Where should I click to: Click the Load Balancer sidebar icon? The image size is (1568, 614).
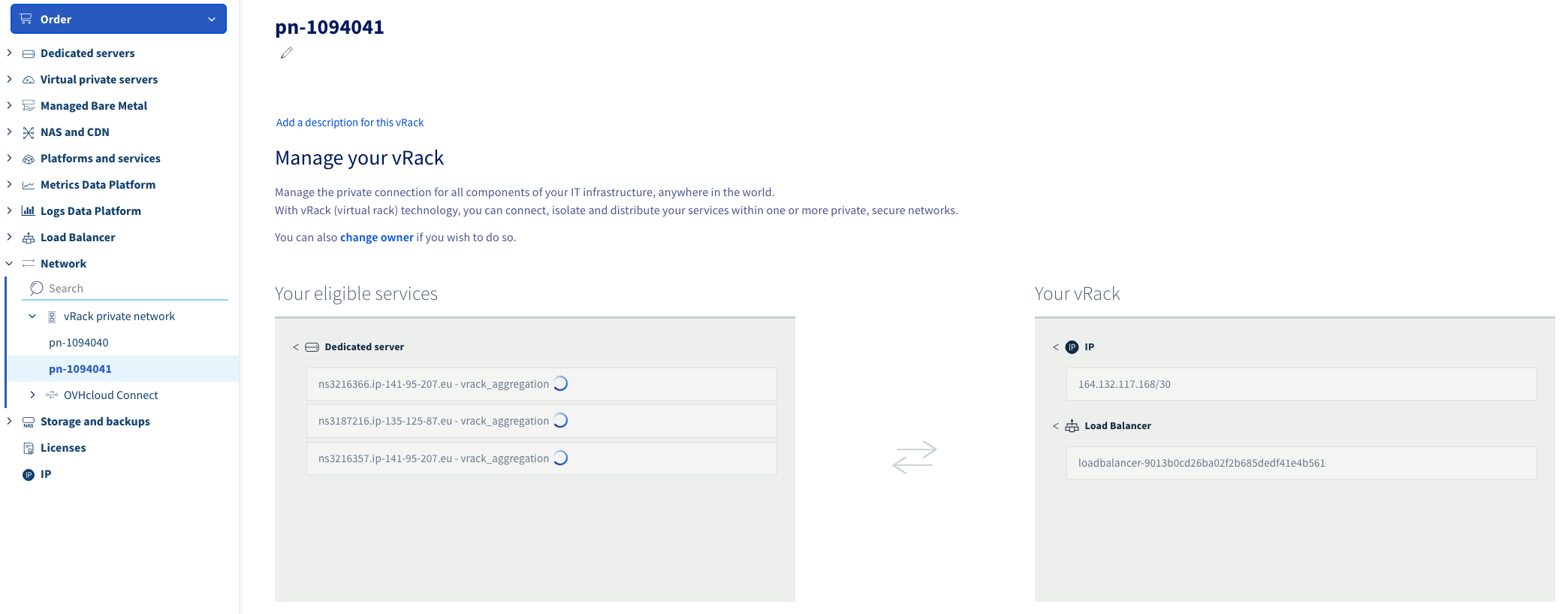(29, 237)
